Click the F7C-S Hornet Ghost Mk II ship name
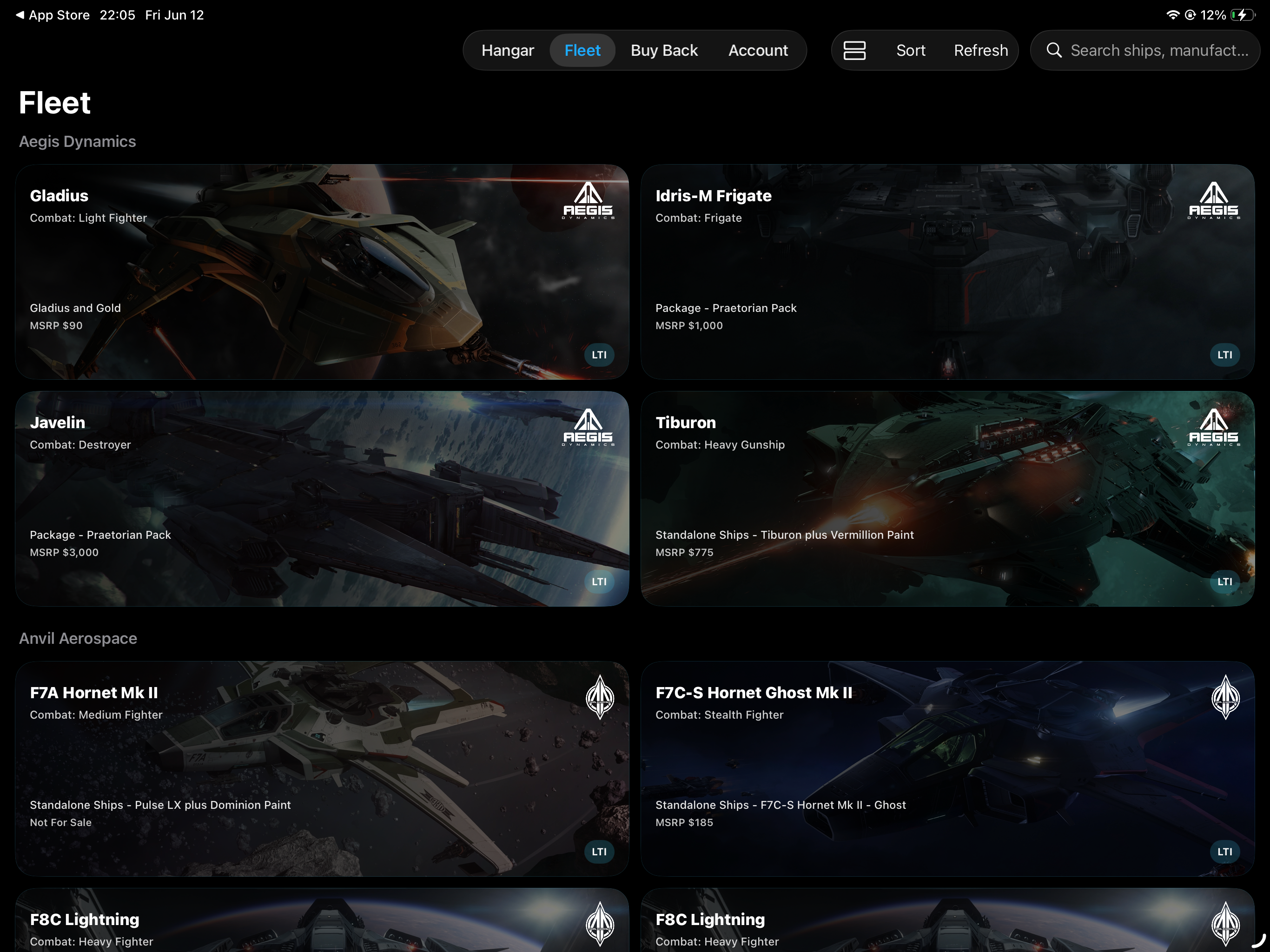 (754, 693)
